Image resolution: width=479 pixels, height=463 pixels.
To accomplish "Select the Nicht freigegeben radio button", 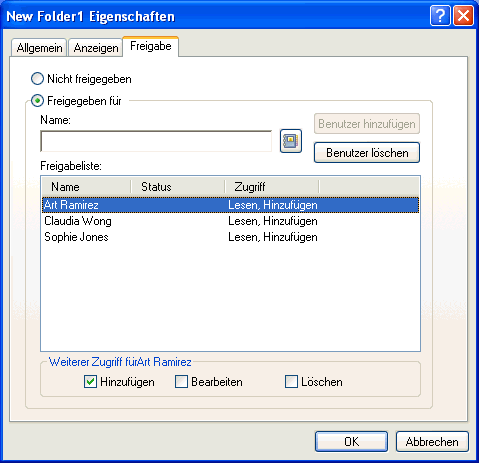I will coord(37,79).
